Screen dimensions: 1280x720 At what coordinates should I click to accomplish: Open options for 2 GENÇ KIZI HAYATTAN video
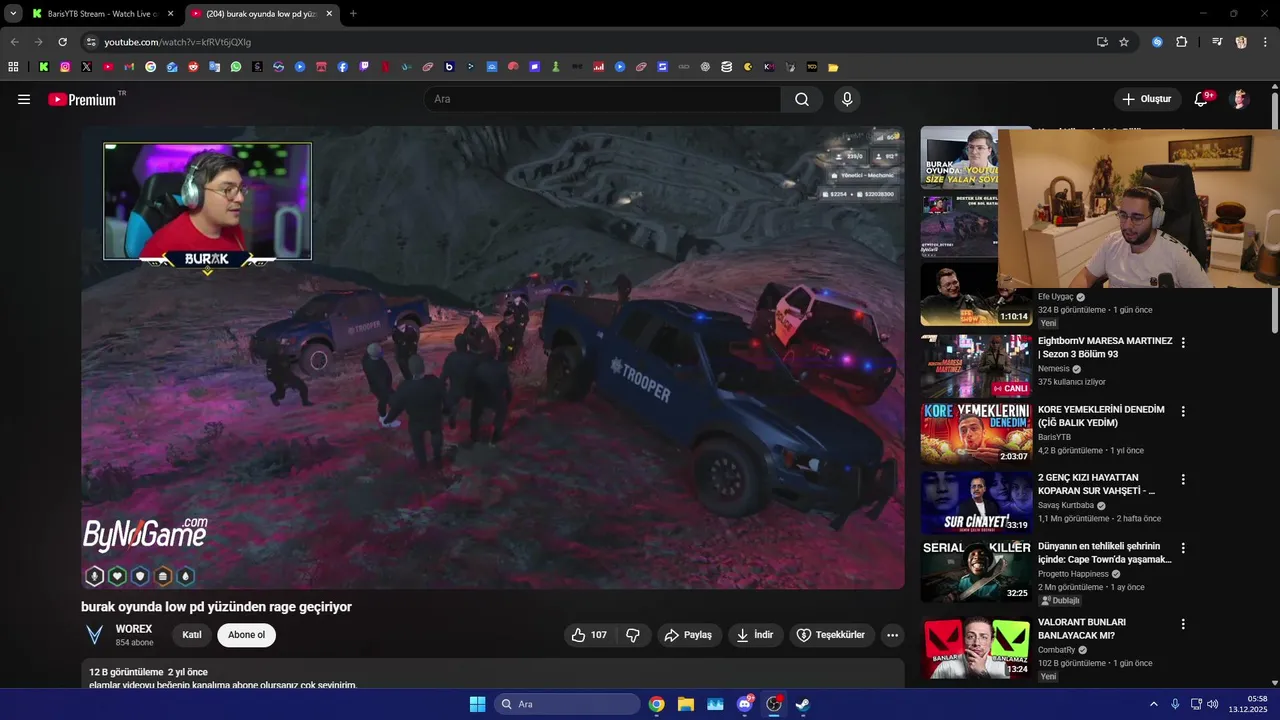[x=1183, y=480]
